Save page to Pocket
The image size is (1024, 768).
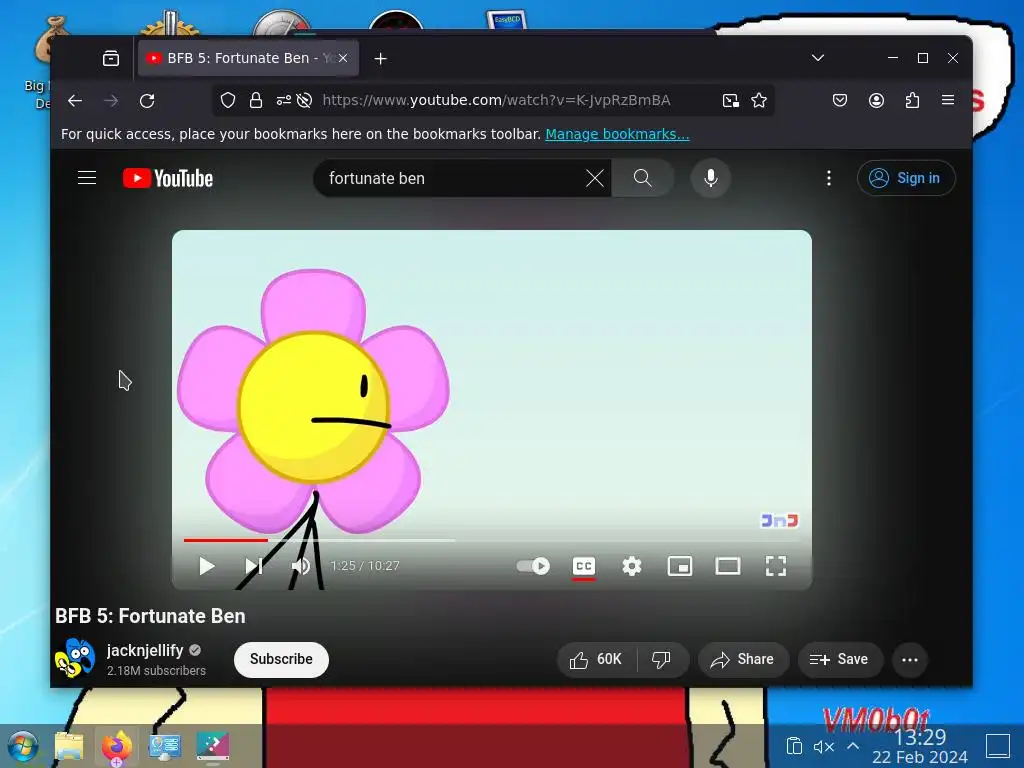coord(840,100)
